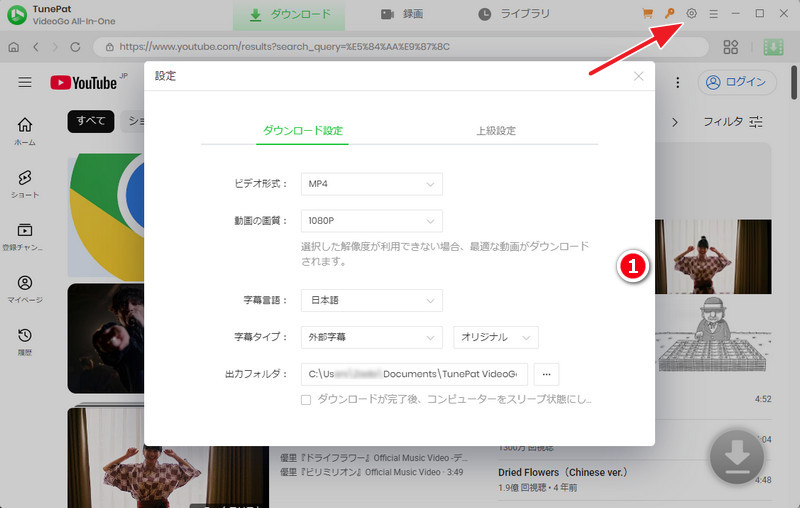Select the 録画 top tab
Screen dimensions: 800x508
point(402,14)
